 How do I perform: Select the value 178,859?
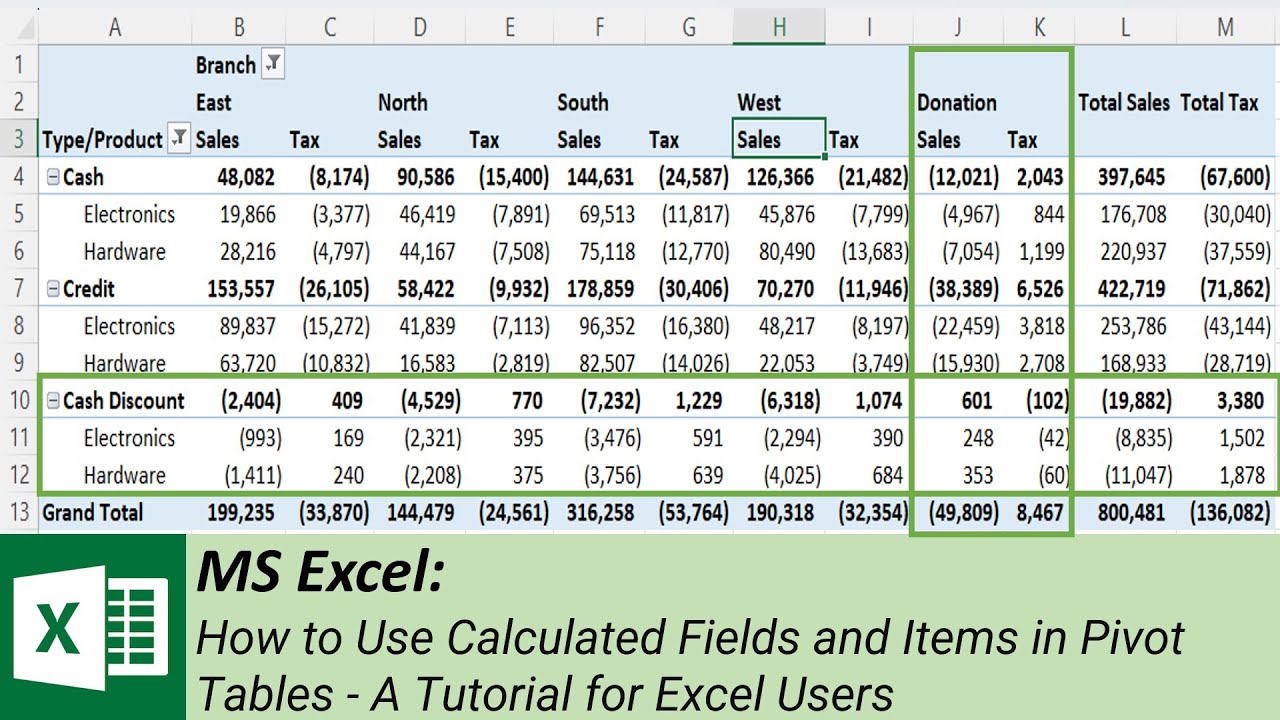pyautogui.click(x=600, y=290)
